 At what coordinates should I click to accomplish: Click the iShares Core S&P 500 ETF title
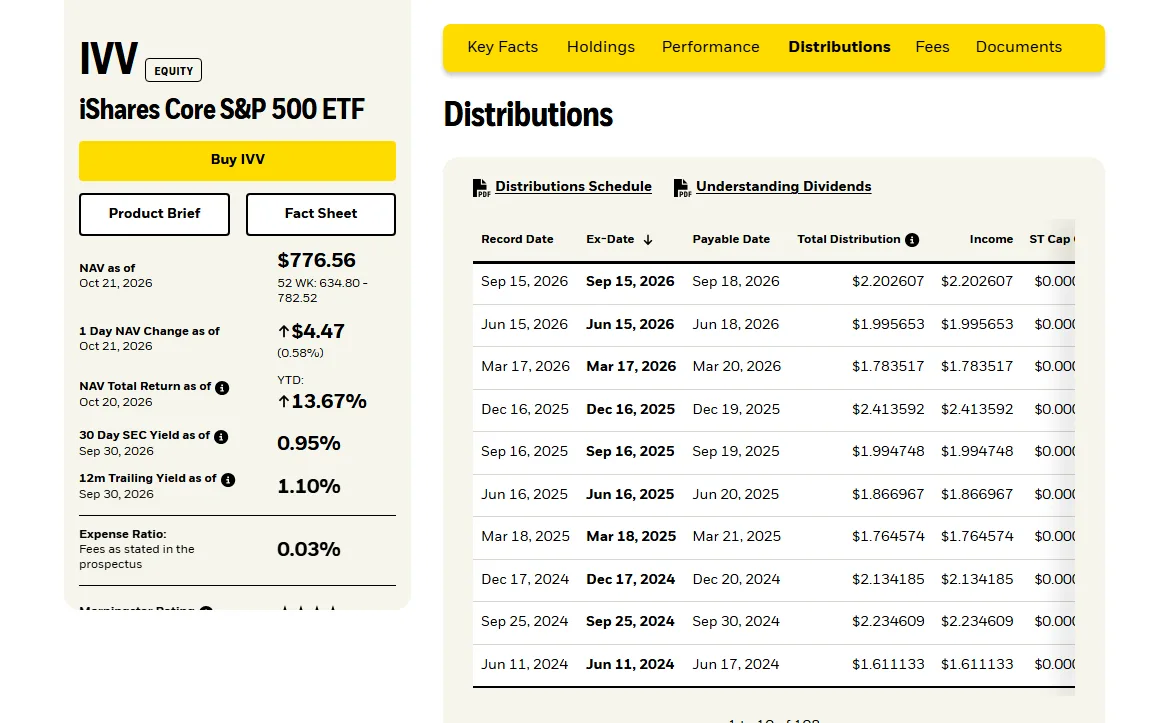click(x=221, y=110)
